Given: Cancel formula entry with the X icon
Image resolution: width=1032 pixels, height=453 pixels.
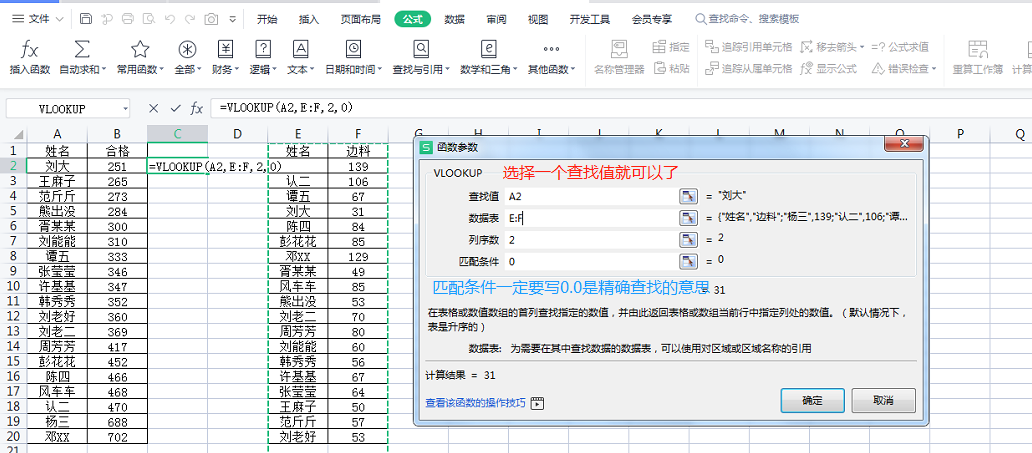Looking at the screenshot, I should (x=153, y=109).
